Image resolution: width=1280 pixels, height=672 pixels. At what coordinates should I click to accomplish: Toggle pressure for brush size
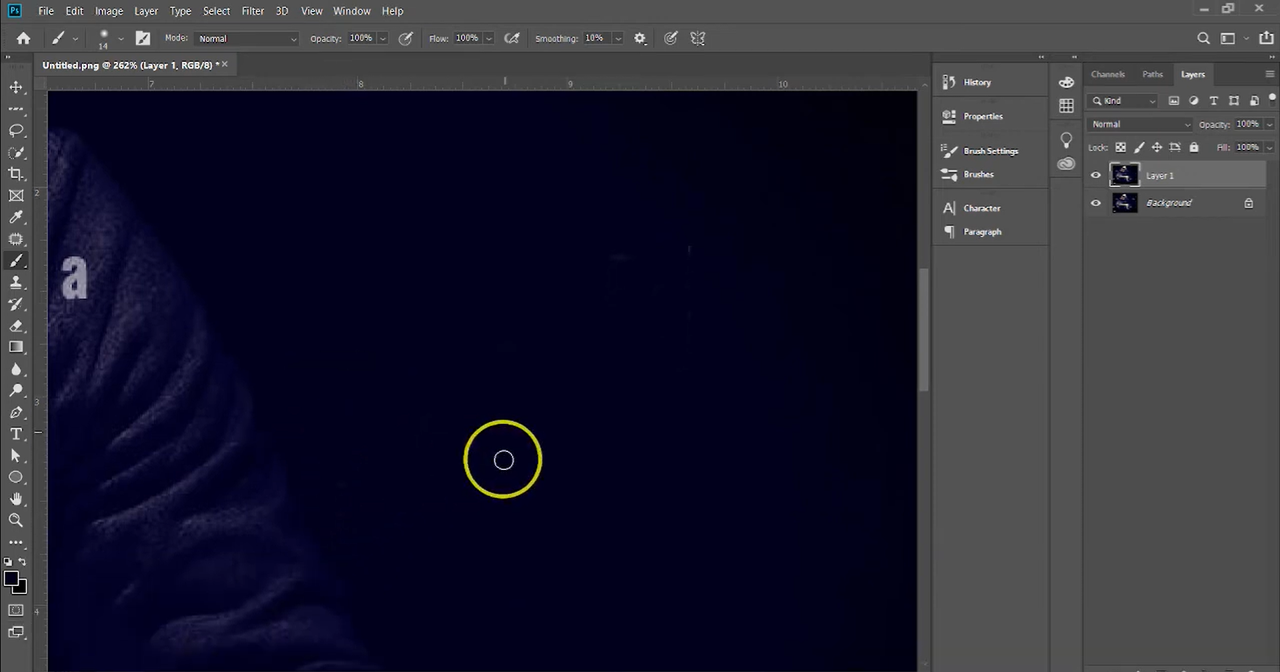671,38
